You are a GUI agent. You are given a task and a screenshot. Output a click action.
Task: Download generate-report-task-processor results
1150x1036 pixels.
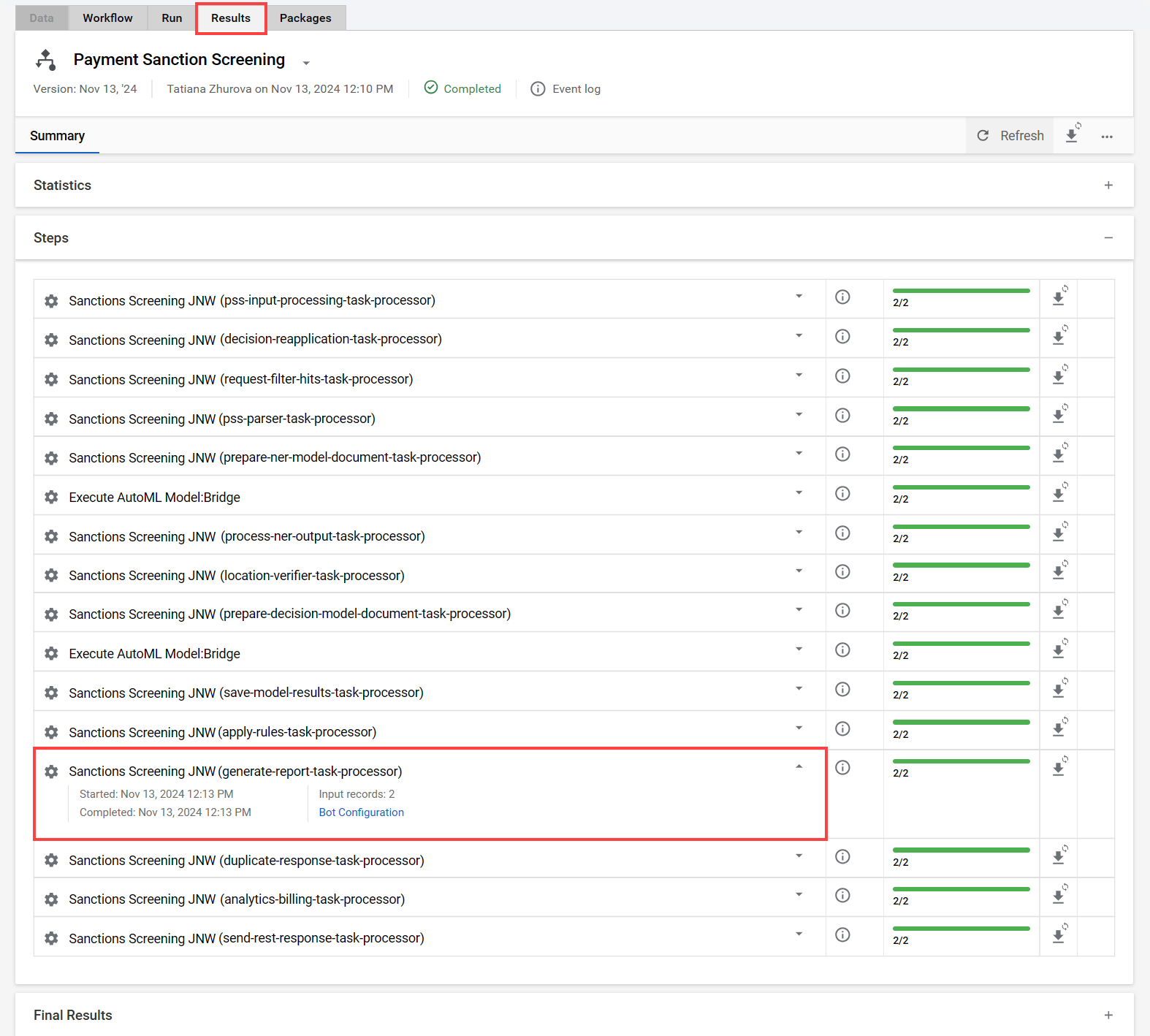pyautogui.click(x=1059, y=766)
